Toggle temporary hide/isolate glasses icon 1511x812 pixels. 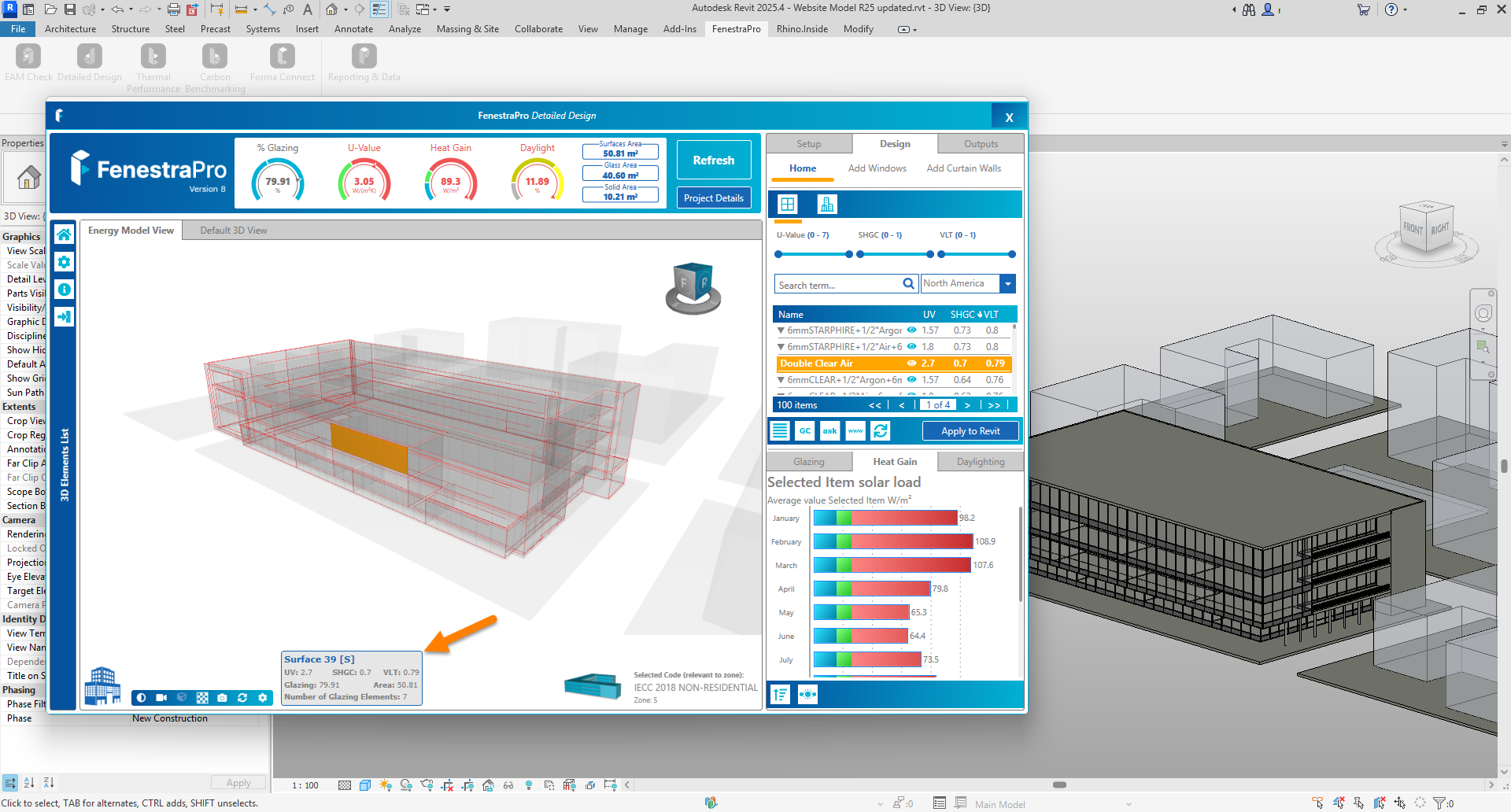pos(508,785)
